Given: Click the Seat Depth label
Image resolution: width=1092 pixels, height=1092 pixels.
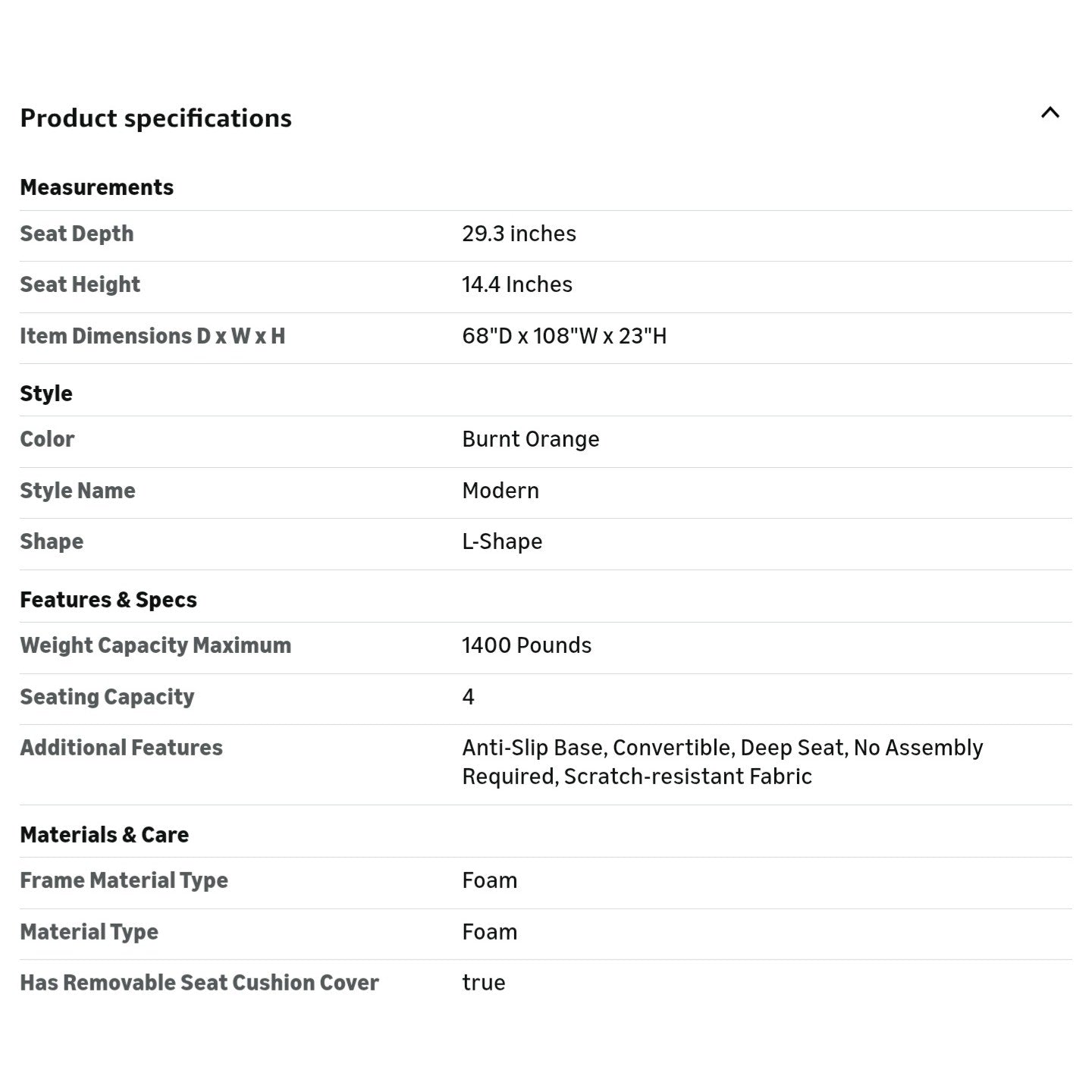Looking at the screenshot, I should 77,234.
